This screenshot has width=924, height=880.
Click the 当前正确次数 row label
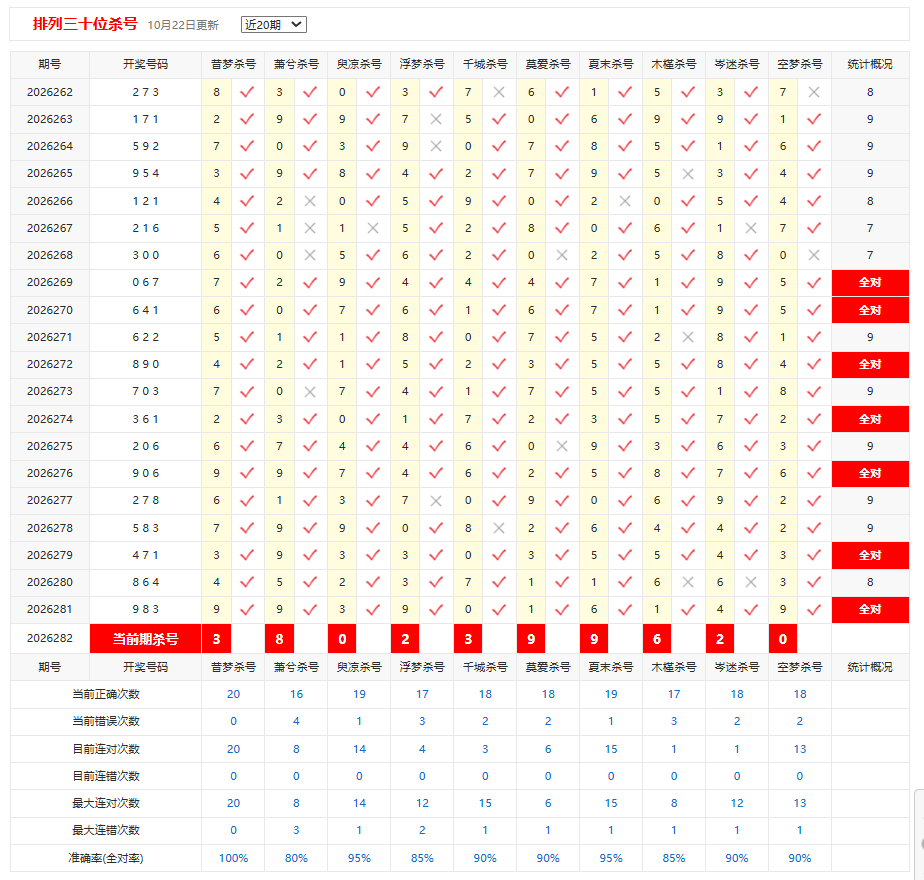pos(106,694)
